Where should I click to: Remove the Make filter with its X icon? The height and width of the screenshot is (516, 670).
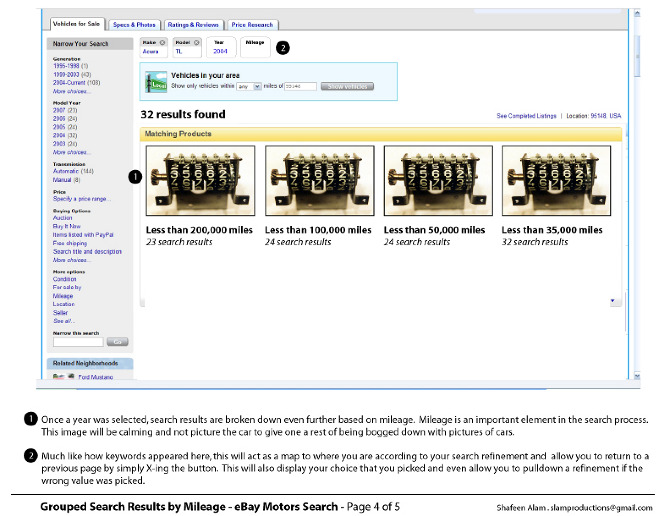tap(162, 42)
